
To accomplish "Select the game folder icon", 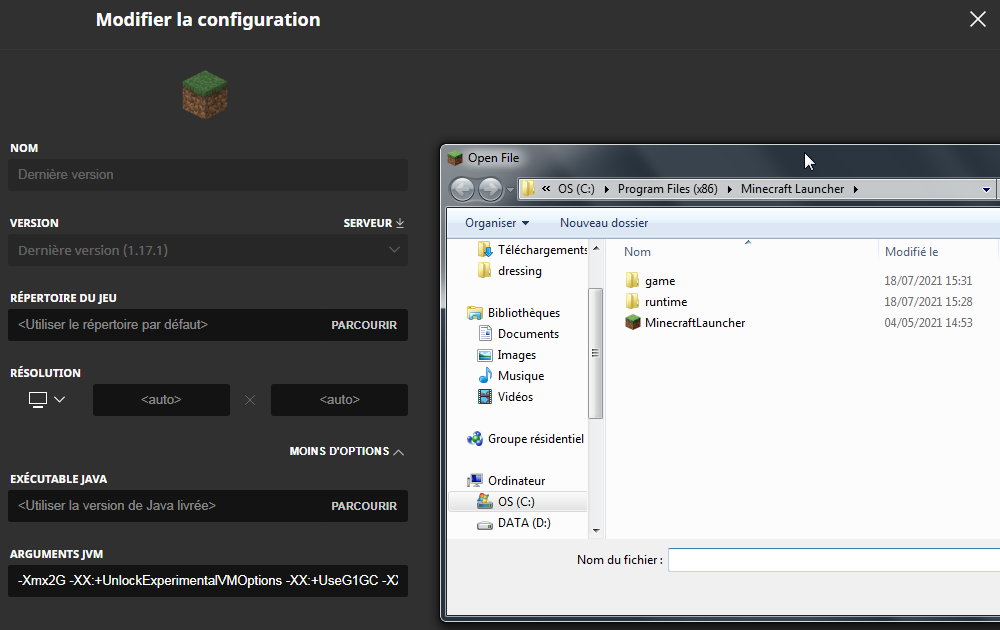I will [x=632, y=281].
